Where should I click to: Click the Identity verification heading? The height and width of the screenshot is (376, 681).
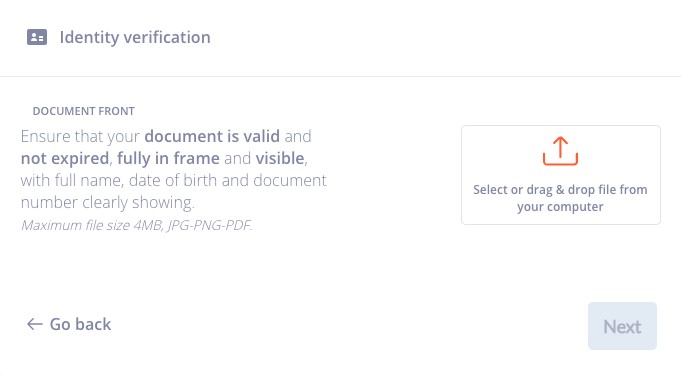coord(135,37)
